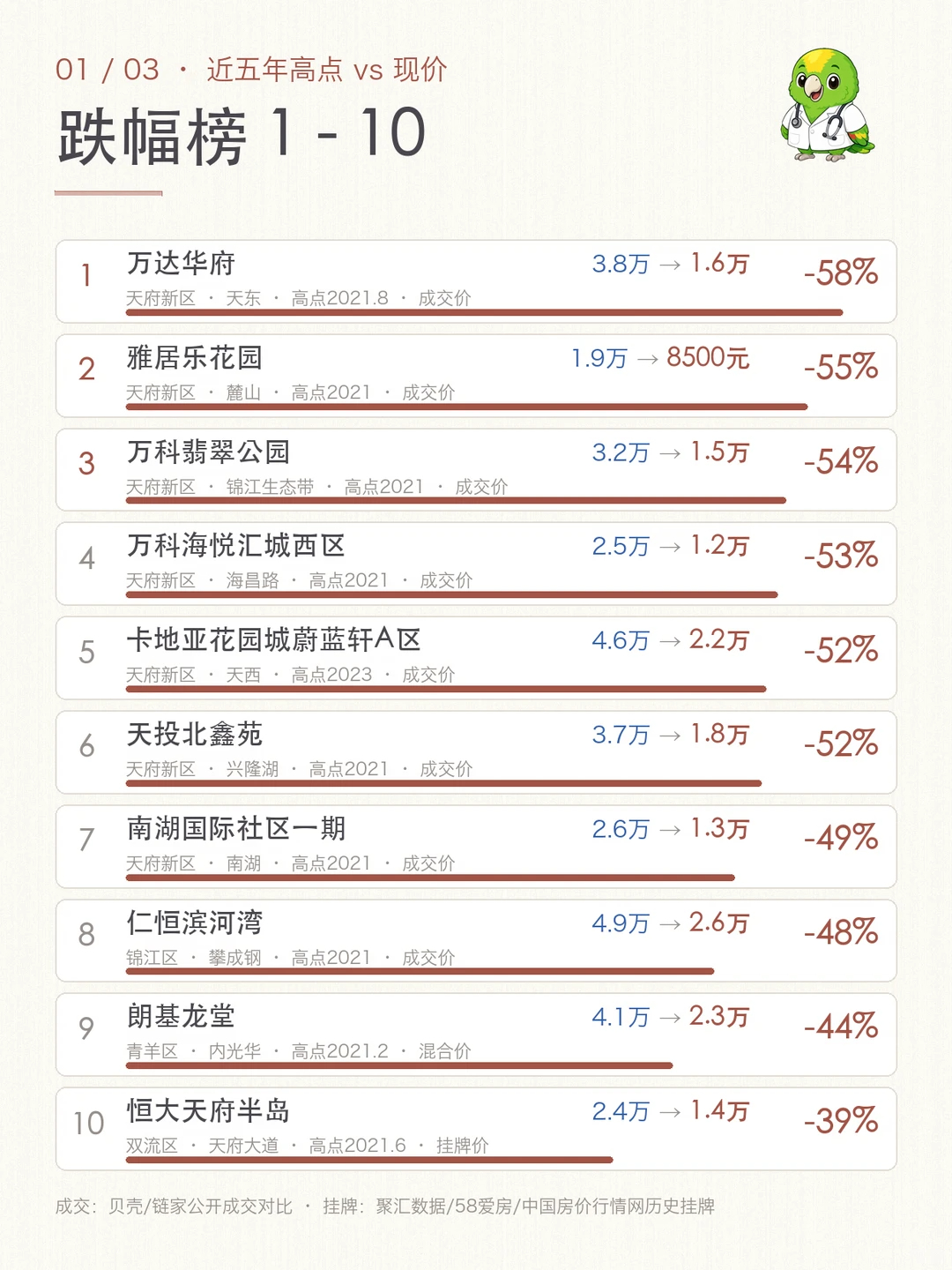Screen dimensions: 952x1270
Task: Select the 恒大天府半岛 card
Action: coord(476,1129)
